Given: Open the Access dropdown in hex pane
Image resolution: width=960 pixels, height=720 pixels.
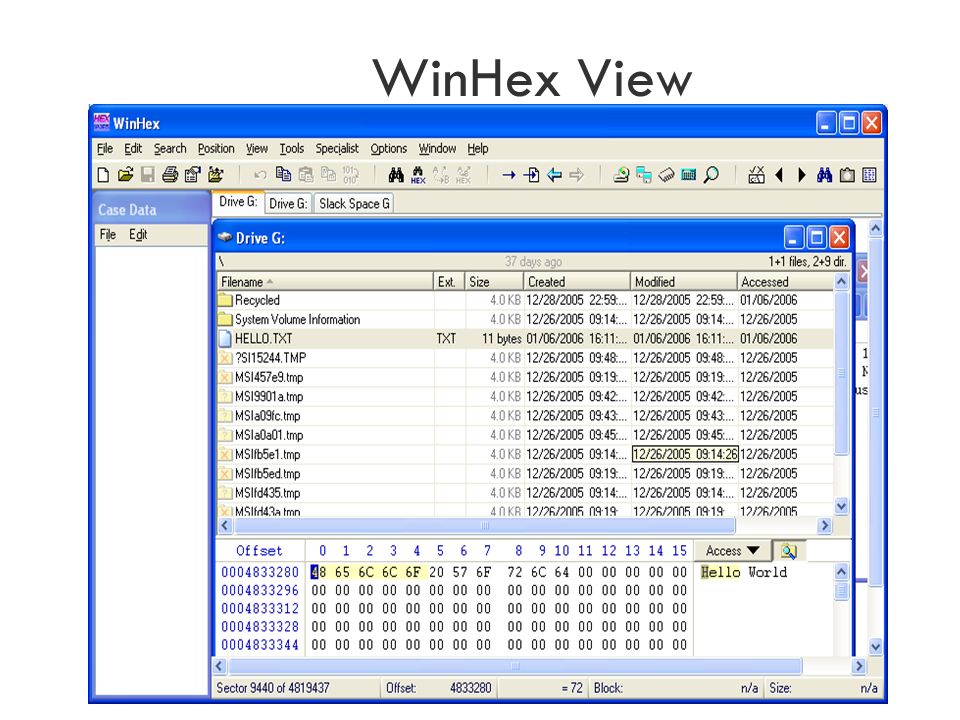Looking at the screenshot, I should [x=733, y=551].
